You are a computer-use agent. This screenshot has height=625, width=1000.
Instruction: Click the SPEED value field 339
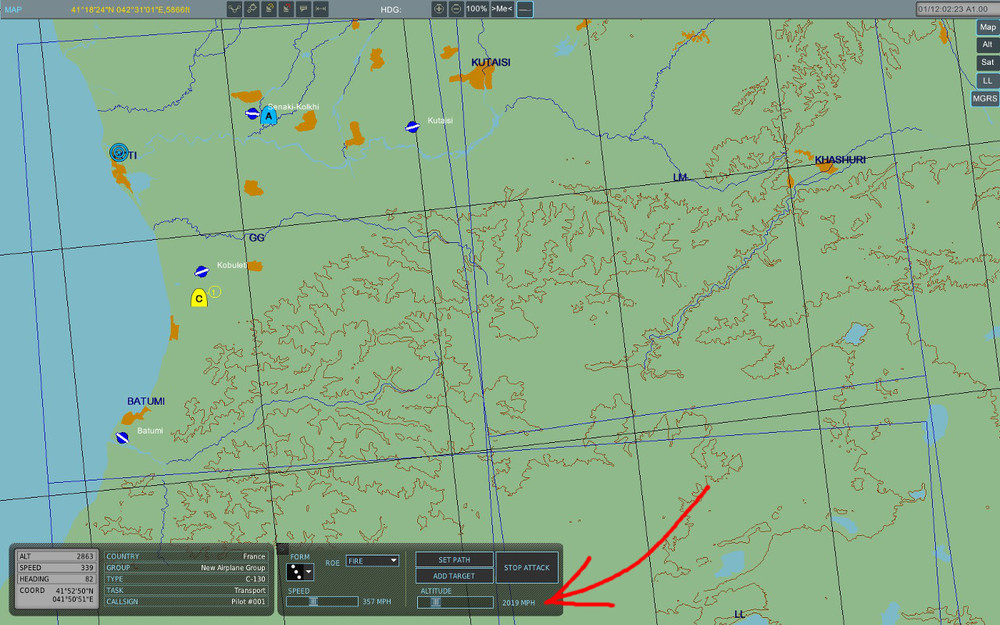tap(57, 568)
